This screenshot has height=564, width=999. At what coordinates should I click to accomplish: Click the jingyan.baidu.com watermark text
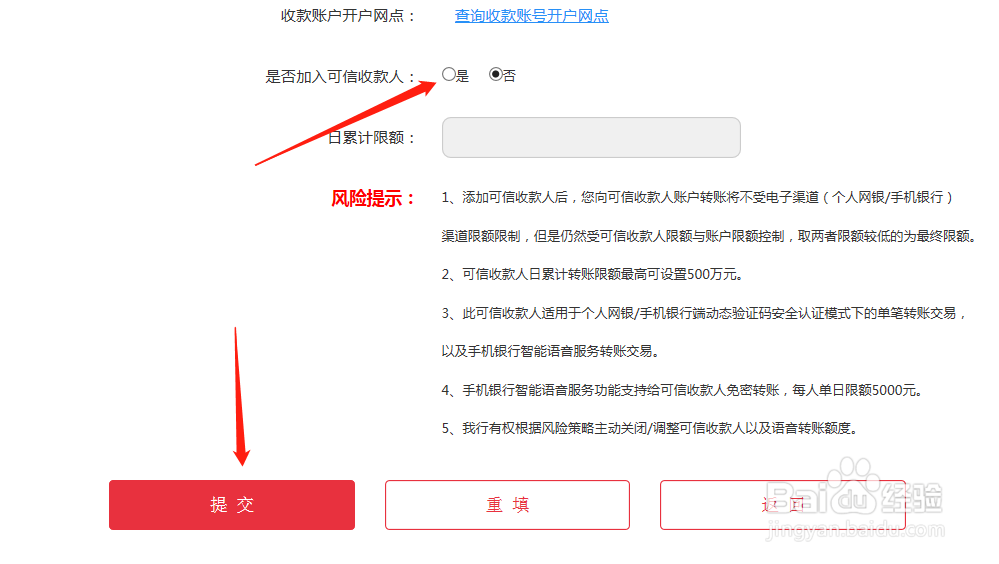coord(855,530)
